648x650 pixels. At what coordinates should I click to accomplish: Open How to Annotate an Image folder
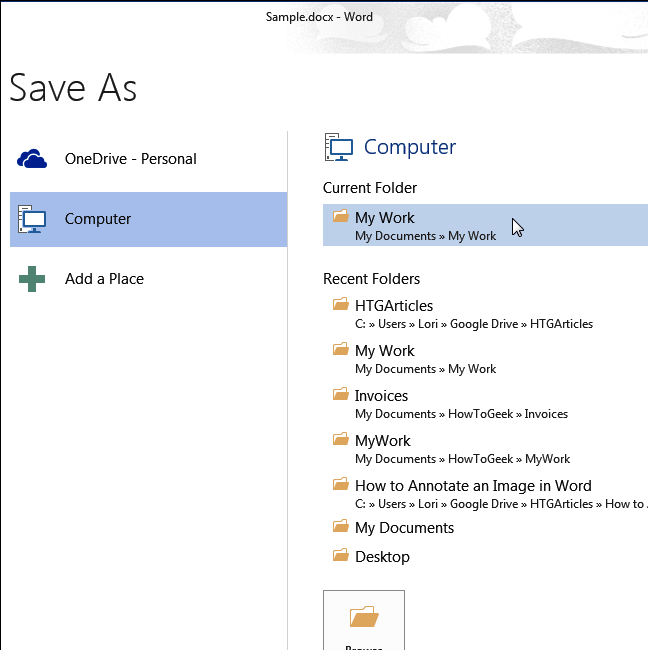point(485,494)
